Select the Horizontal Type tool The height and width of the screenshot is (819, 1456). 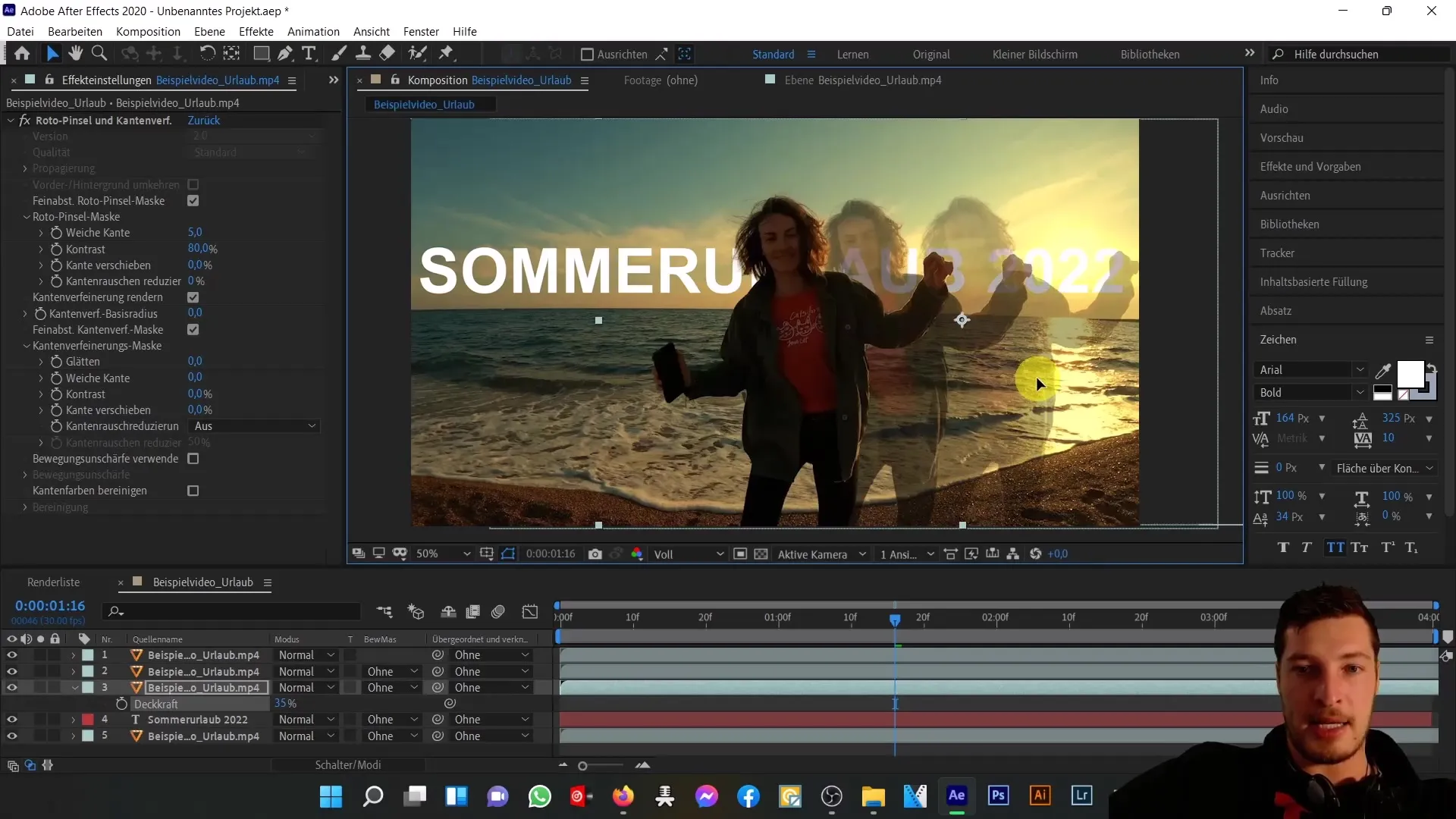coord(309,54)
